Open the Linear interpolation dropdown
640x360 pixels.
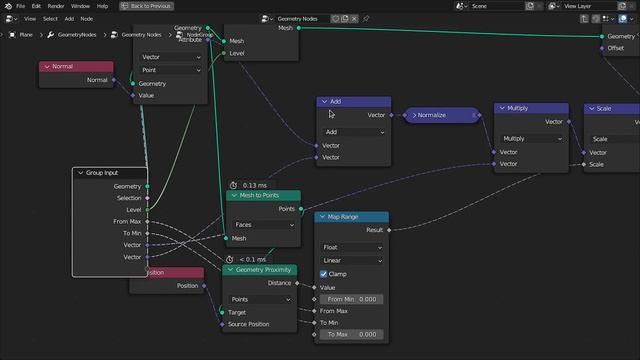351,260
